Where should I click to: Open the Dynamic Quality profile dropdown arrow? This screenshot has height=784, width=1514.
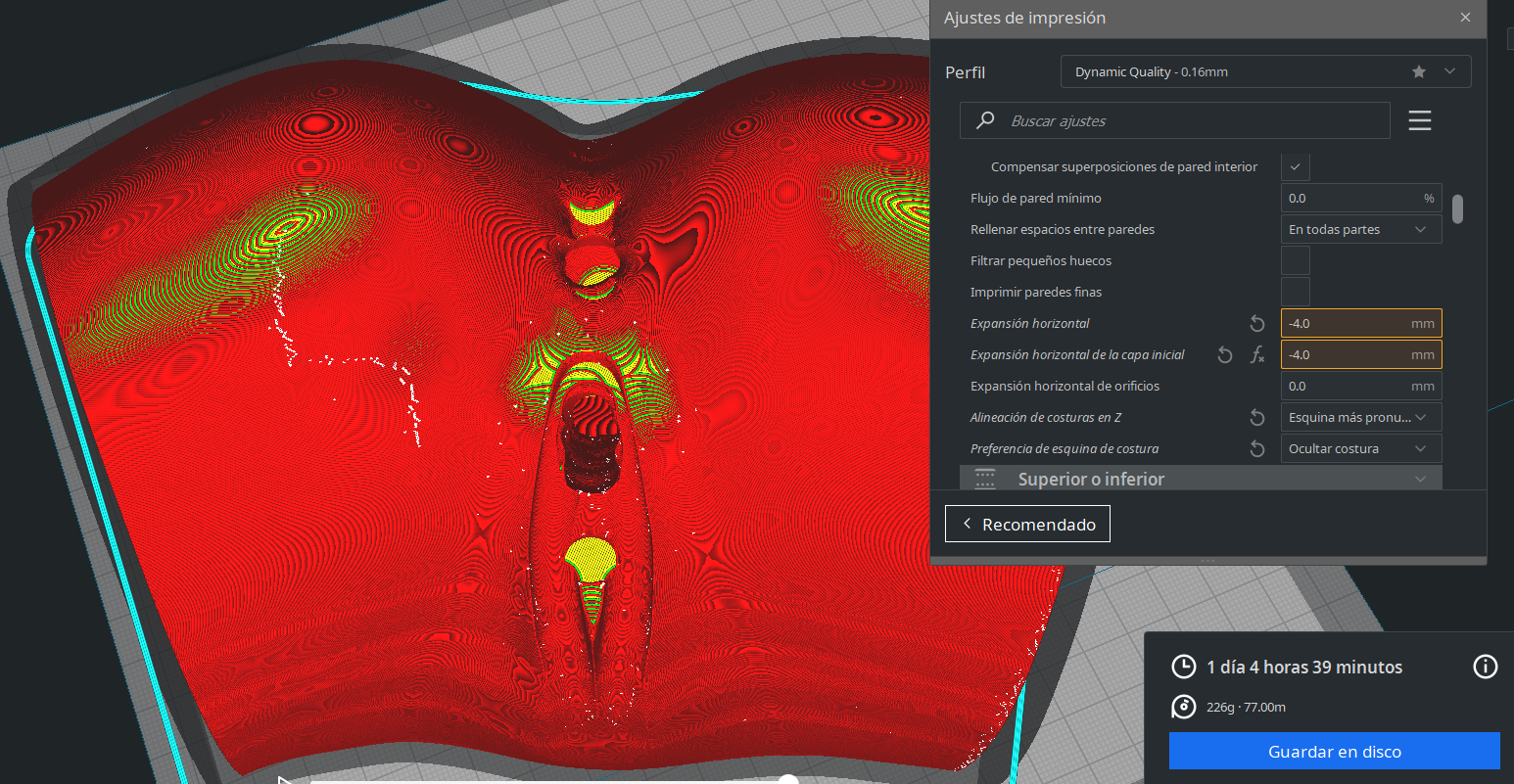tap(1450, 71)
